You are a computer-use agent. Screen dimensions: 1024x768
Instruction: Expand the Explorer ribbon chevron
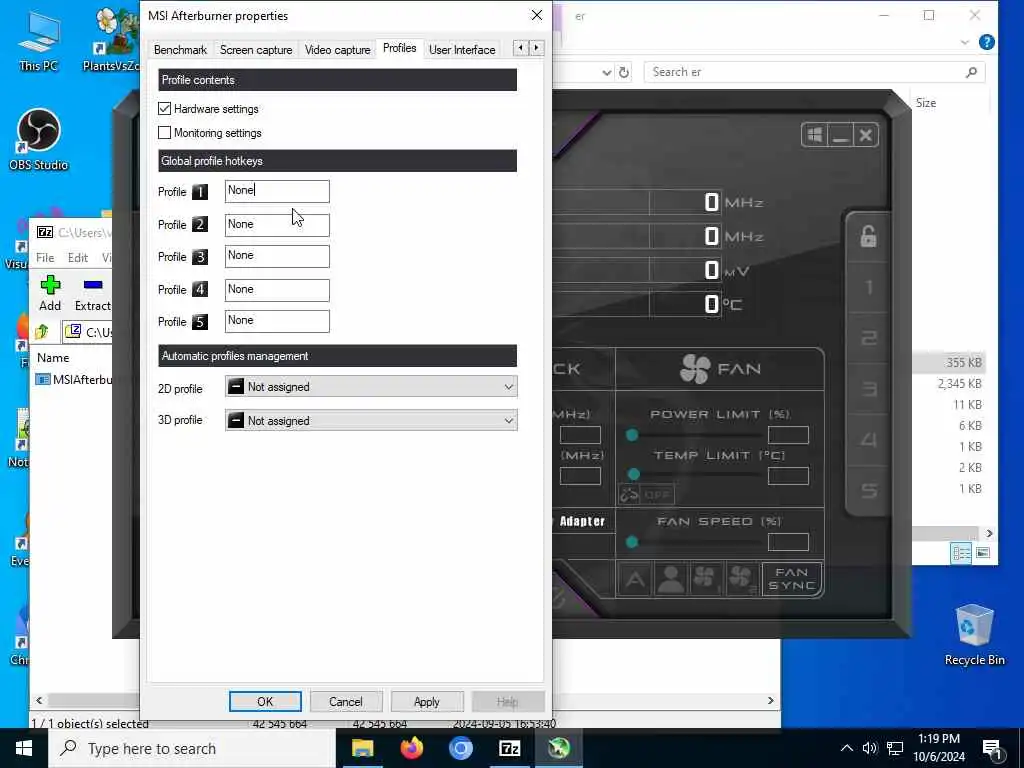tap(965, 42)
